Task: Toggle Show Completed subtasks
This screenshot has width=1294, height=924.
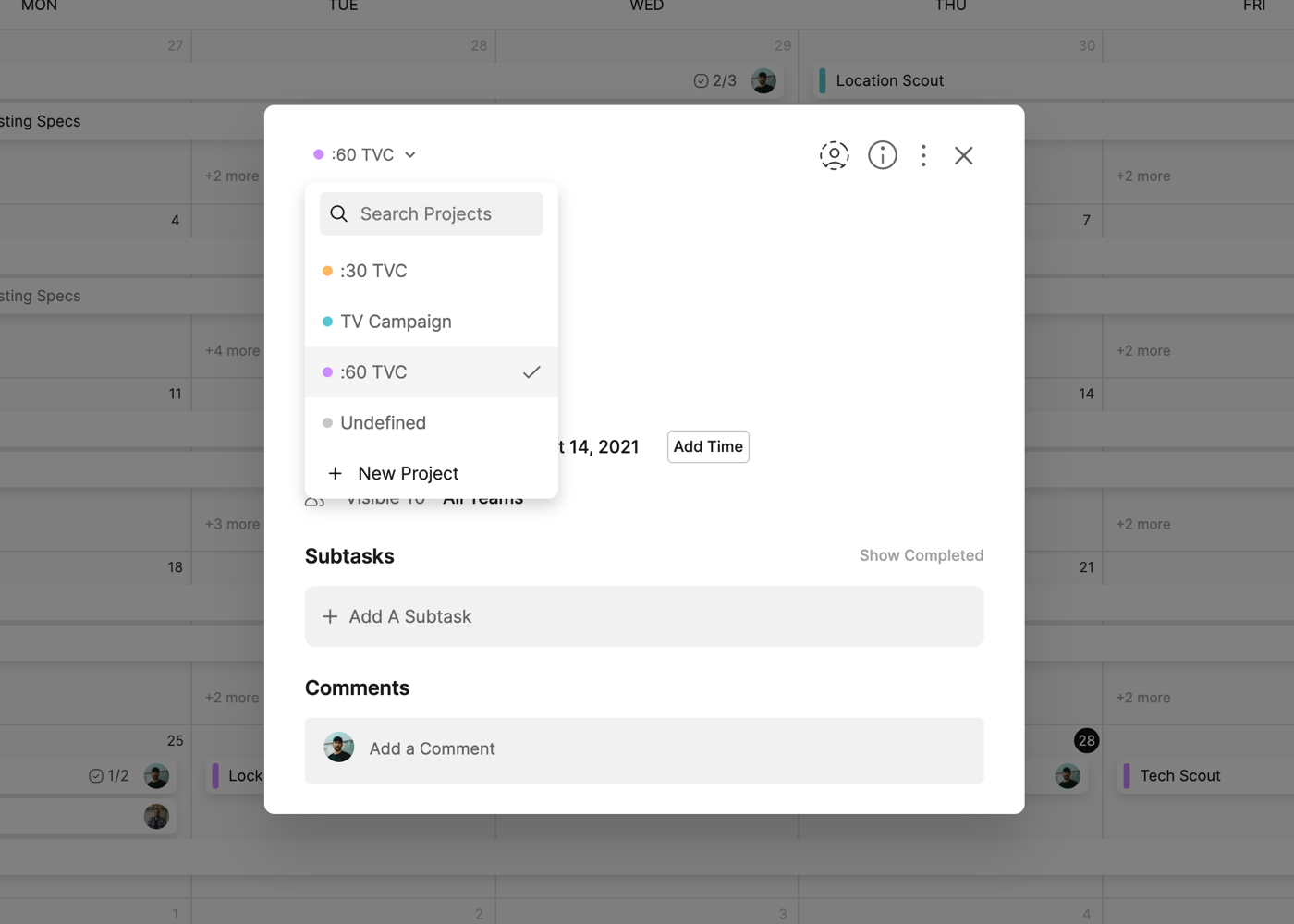Action: 921,555
